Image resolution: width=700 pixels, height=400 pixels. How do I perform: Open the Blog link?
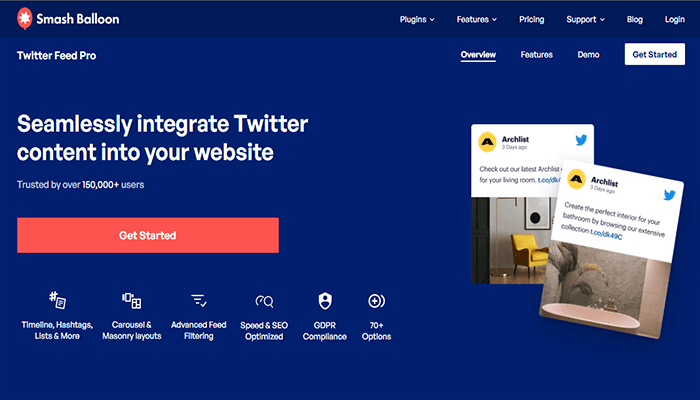click(x=634, y=19)
